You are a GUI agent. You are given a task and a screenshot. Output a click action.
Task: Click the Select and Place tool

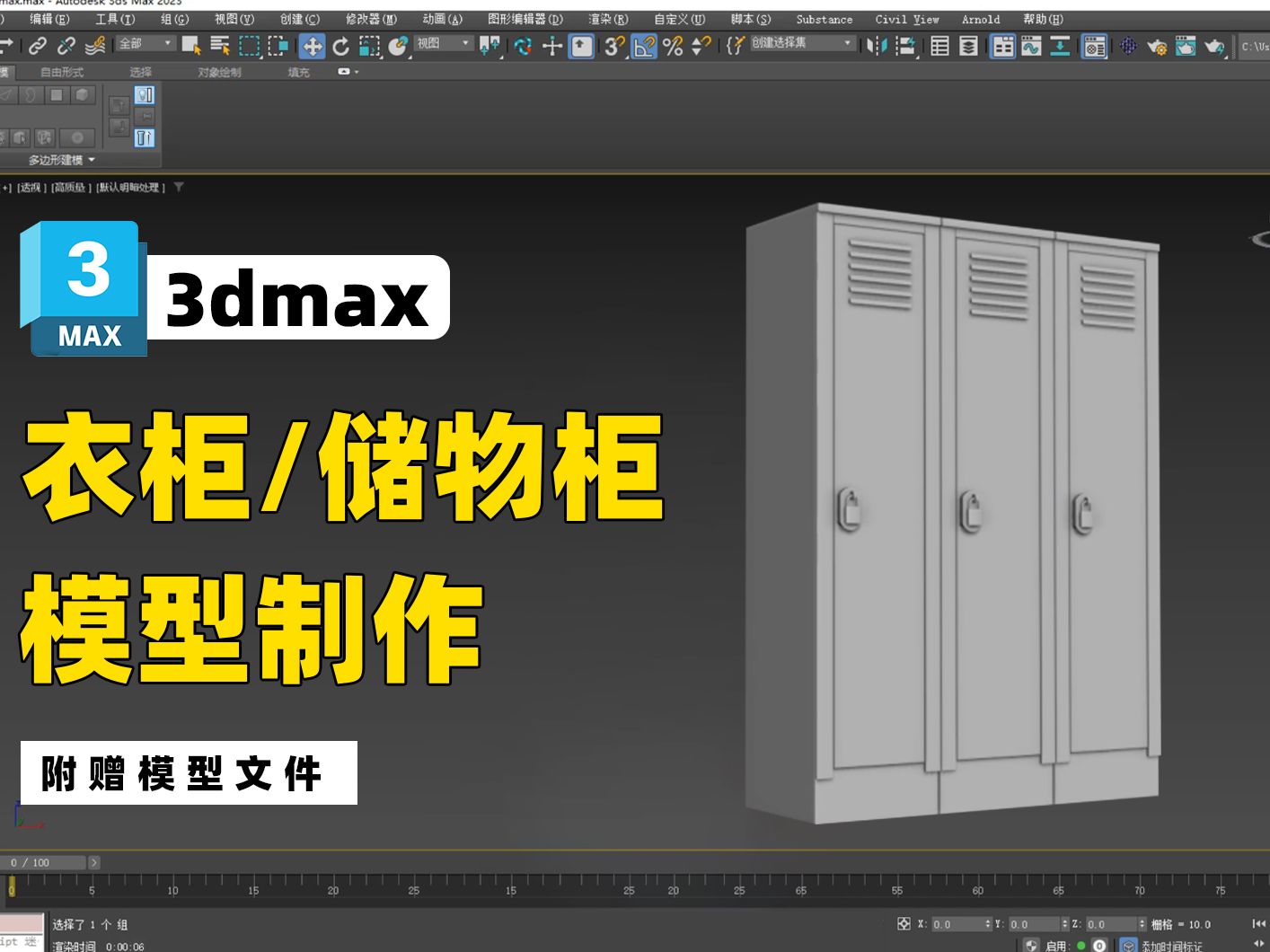pos(398,45)
